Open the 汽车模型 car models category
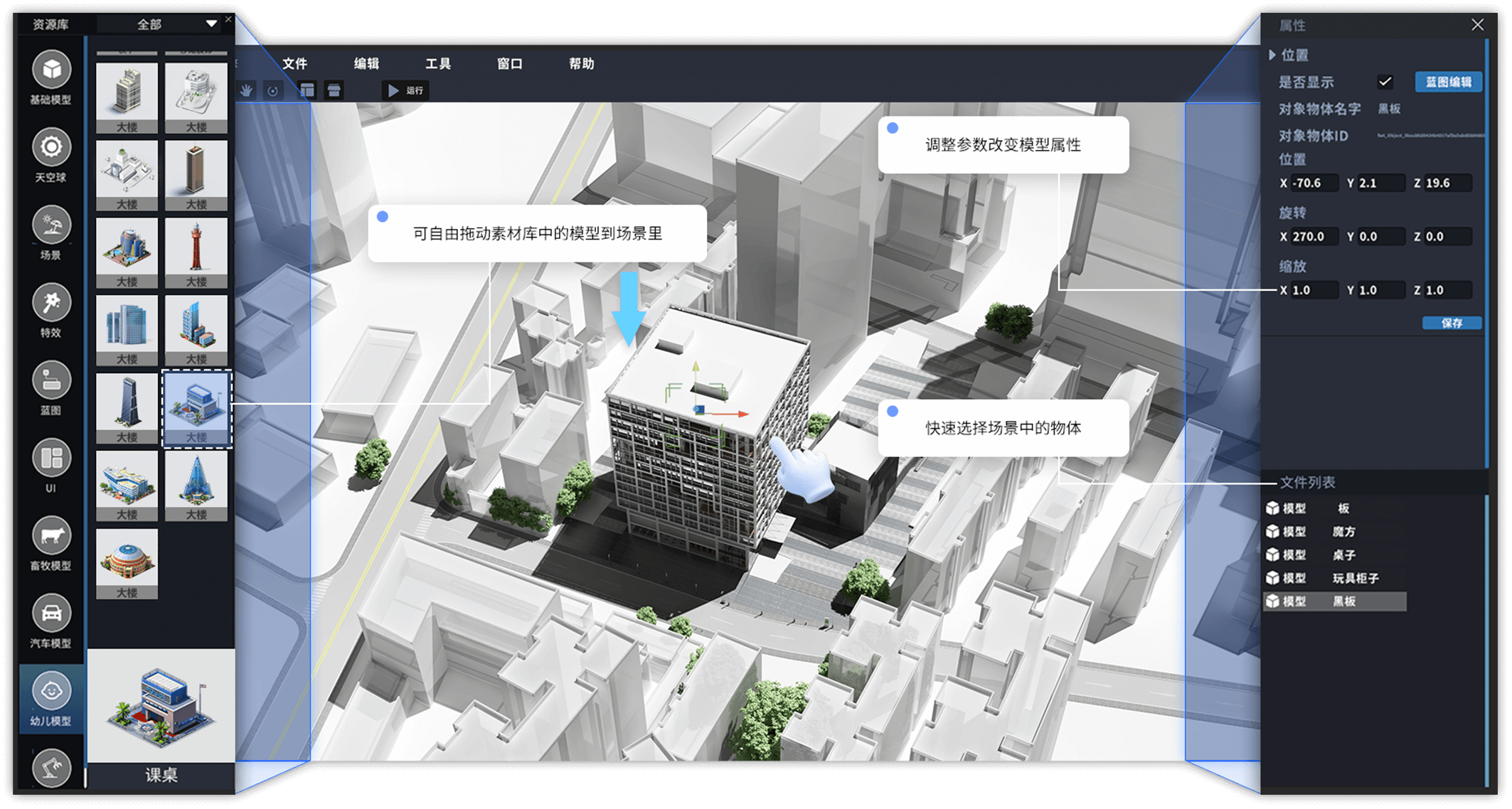The image size is (1512, 809). click(51, 614)
